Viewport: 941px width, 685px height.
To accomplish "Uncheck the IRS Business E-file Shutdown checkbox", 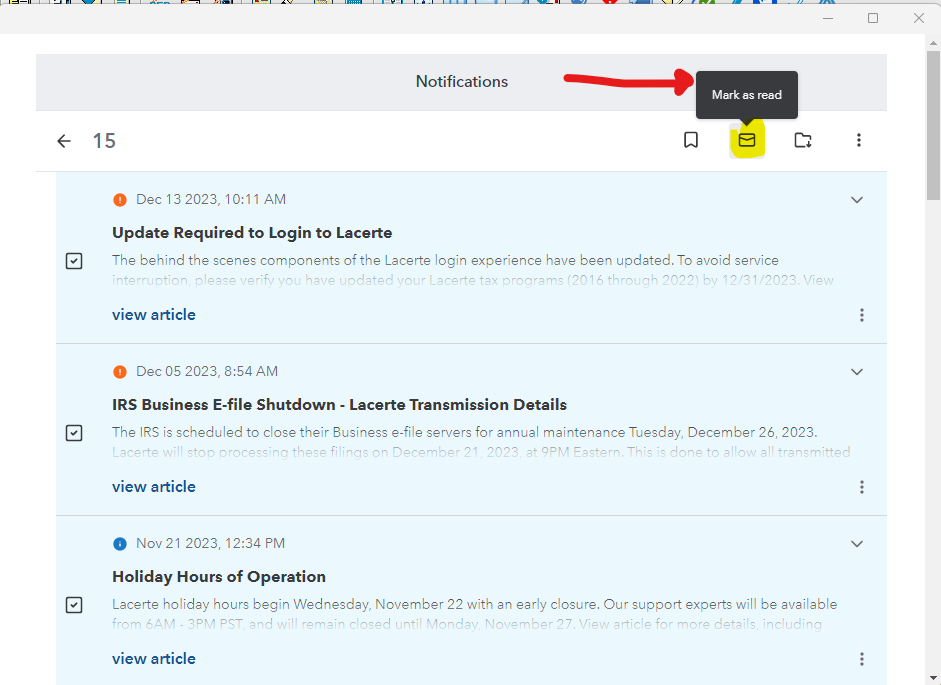I will [74, 433].
